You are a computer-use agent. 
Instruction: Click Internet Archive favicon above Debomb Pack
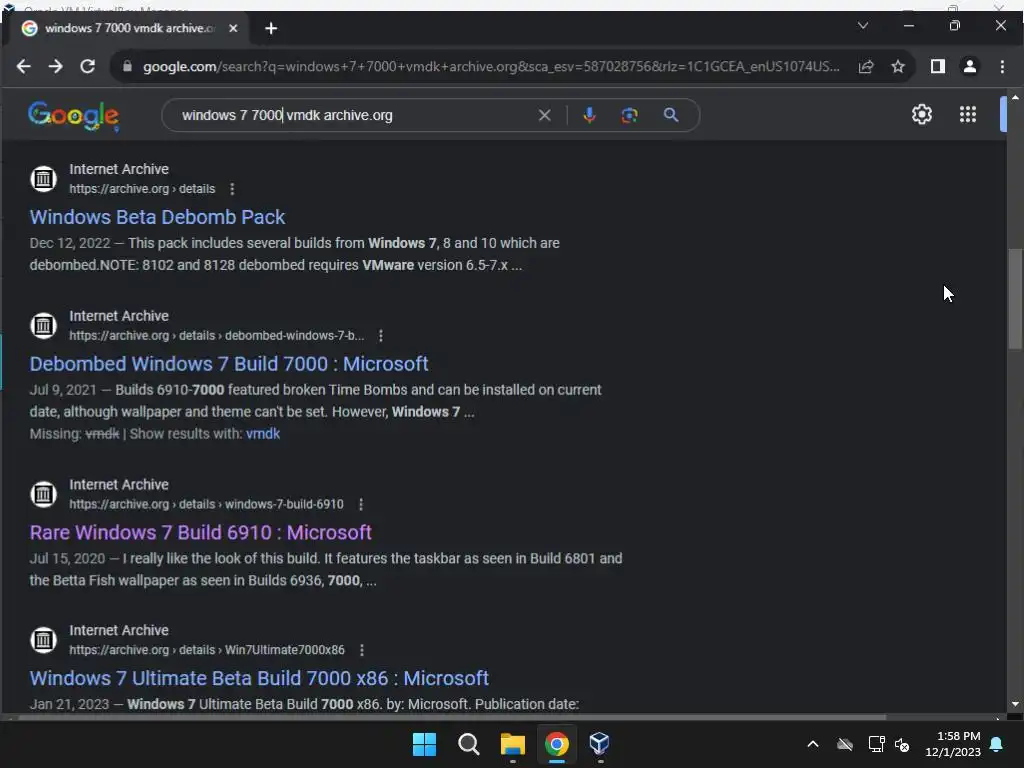[x=44, y=178]
